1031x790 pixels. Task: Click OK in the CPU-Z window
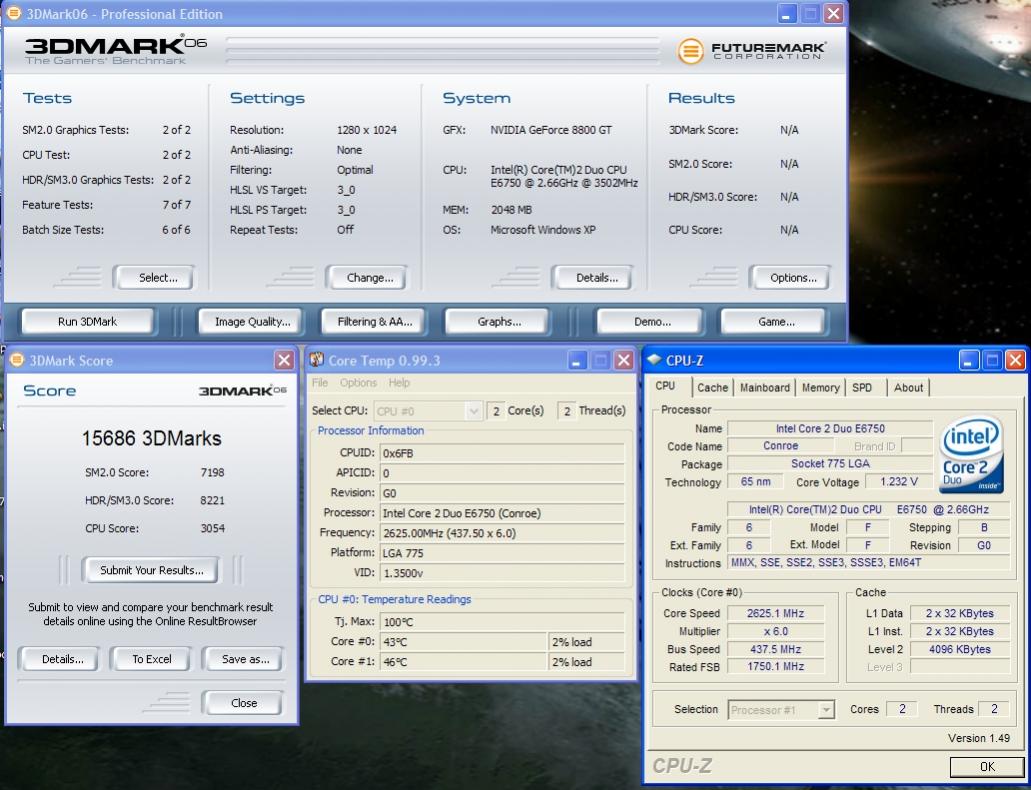point(987,767)
